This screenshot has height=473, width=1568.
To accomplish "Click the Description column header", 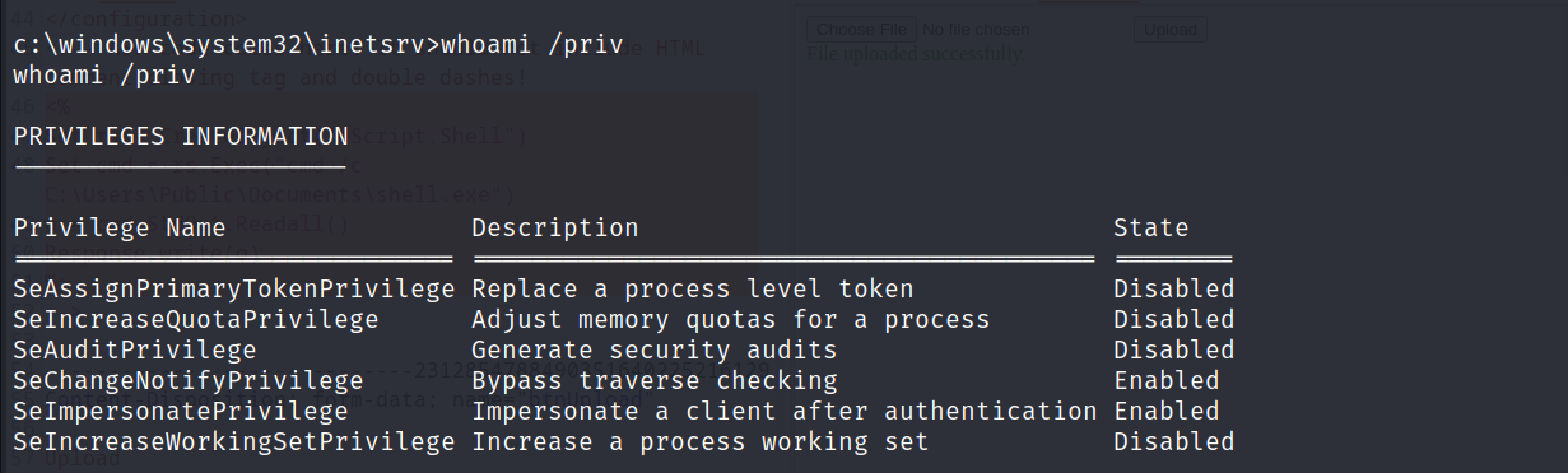I will 555,228.
